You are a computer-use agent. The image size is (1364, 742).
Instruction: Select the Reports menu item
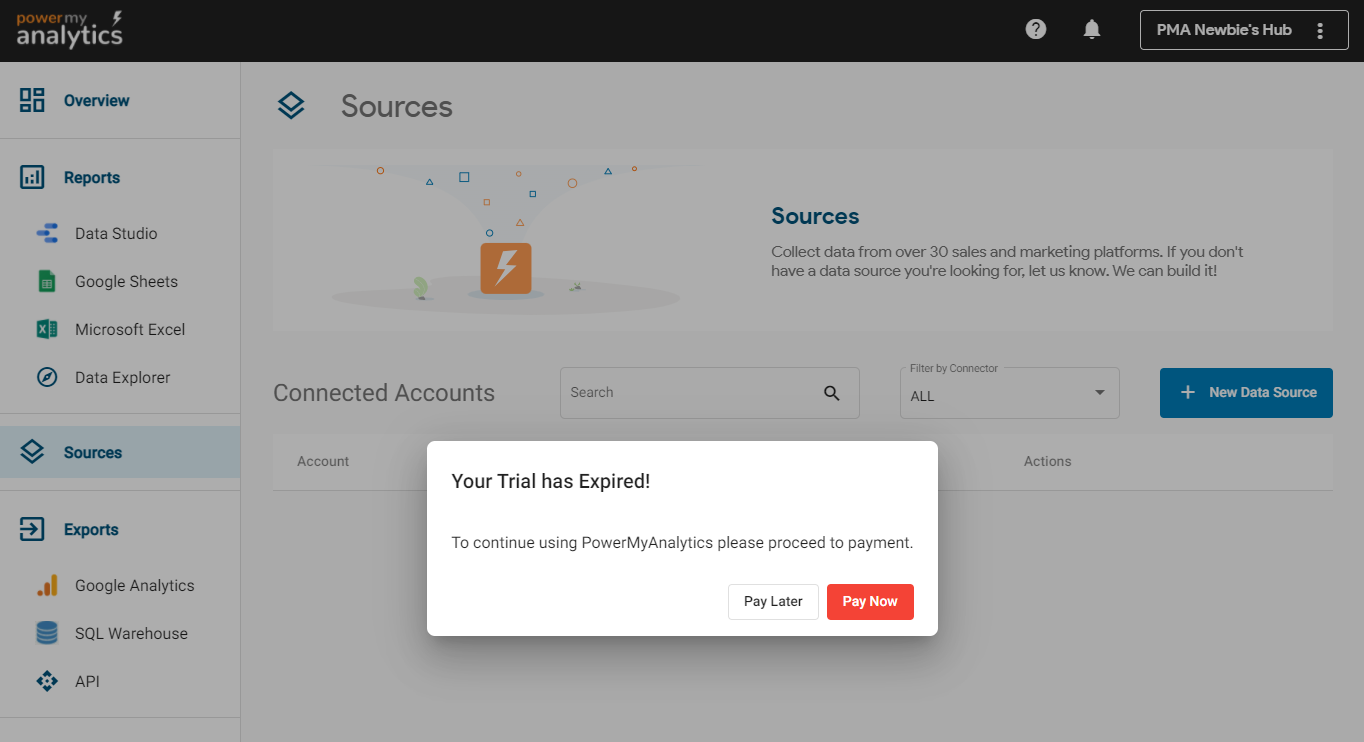pos(91,178)
